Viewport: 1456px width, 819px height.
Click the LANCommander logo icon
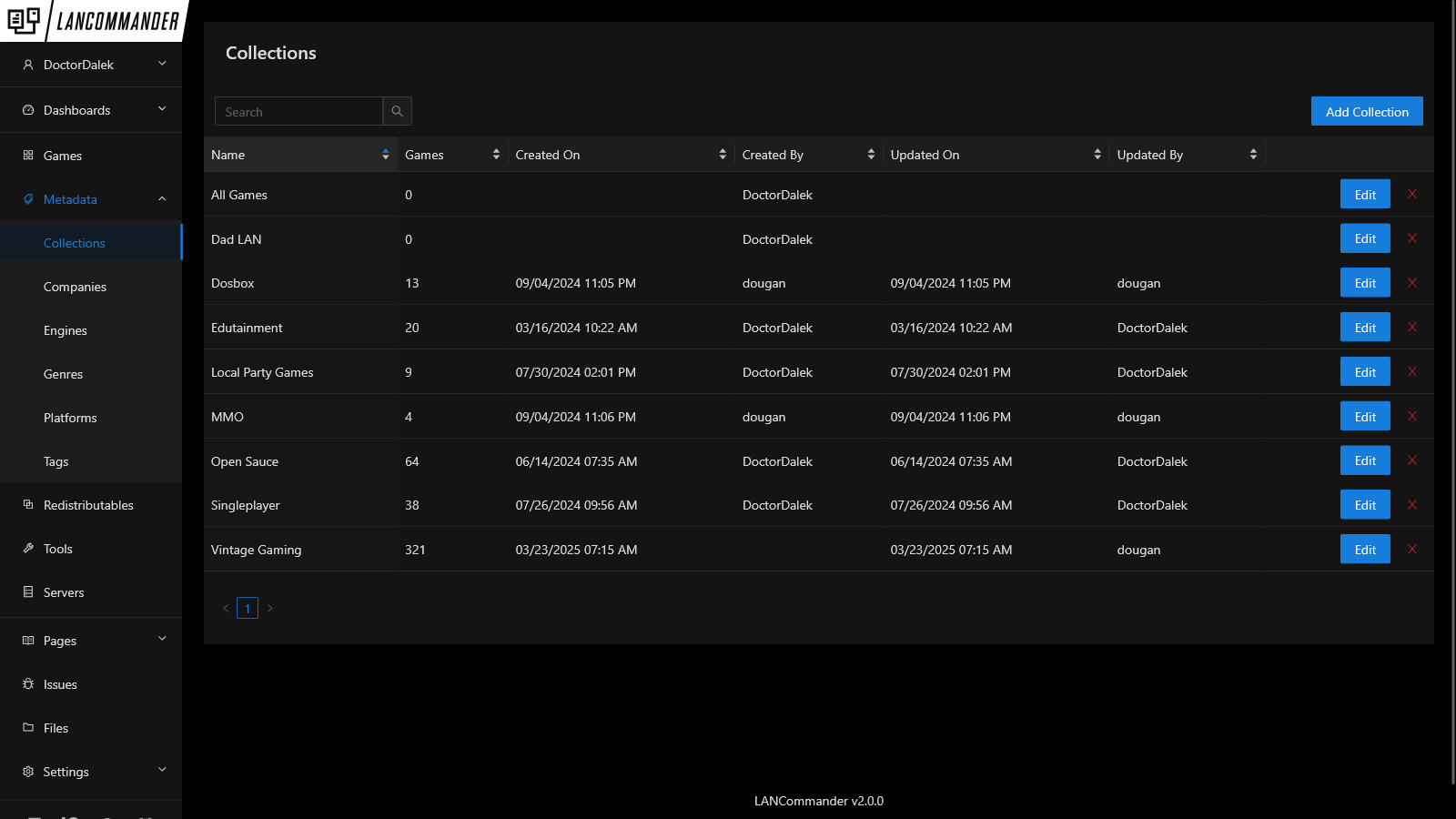(24, 20)
